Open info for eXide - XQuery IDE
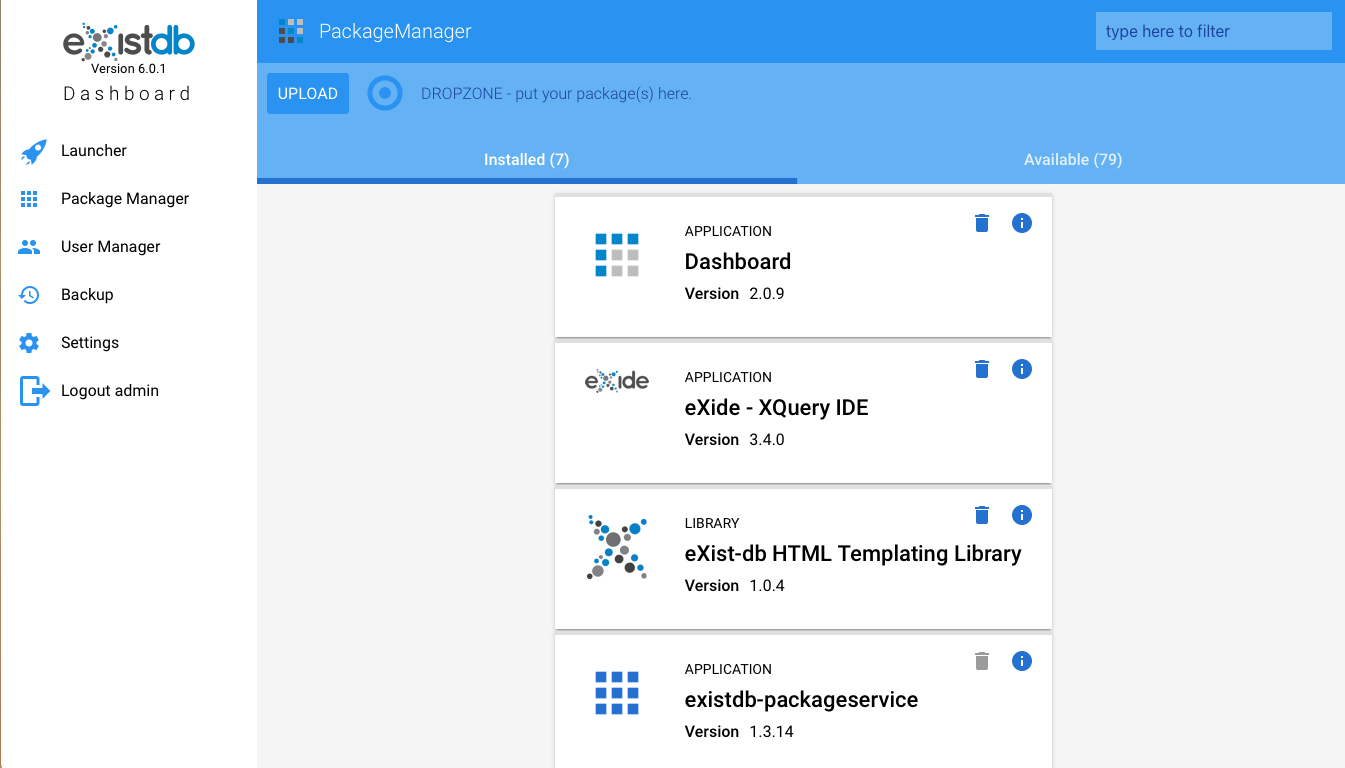 [x=1021, y=369]
